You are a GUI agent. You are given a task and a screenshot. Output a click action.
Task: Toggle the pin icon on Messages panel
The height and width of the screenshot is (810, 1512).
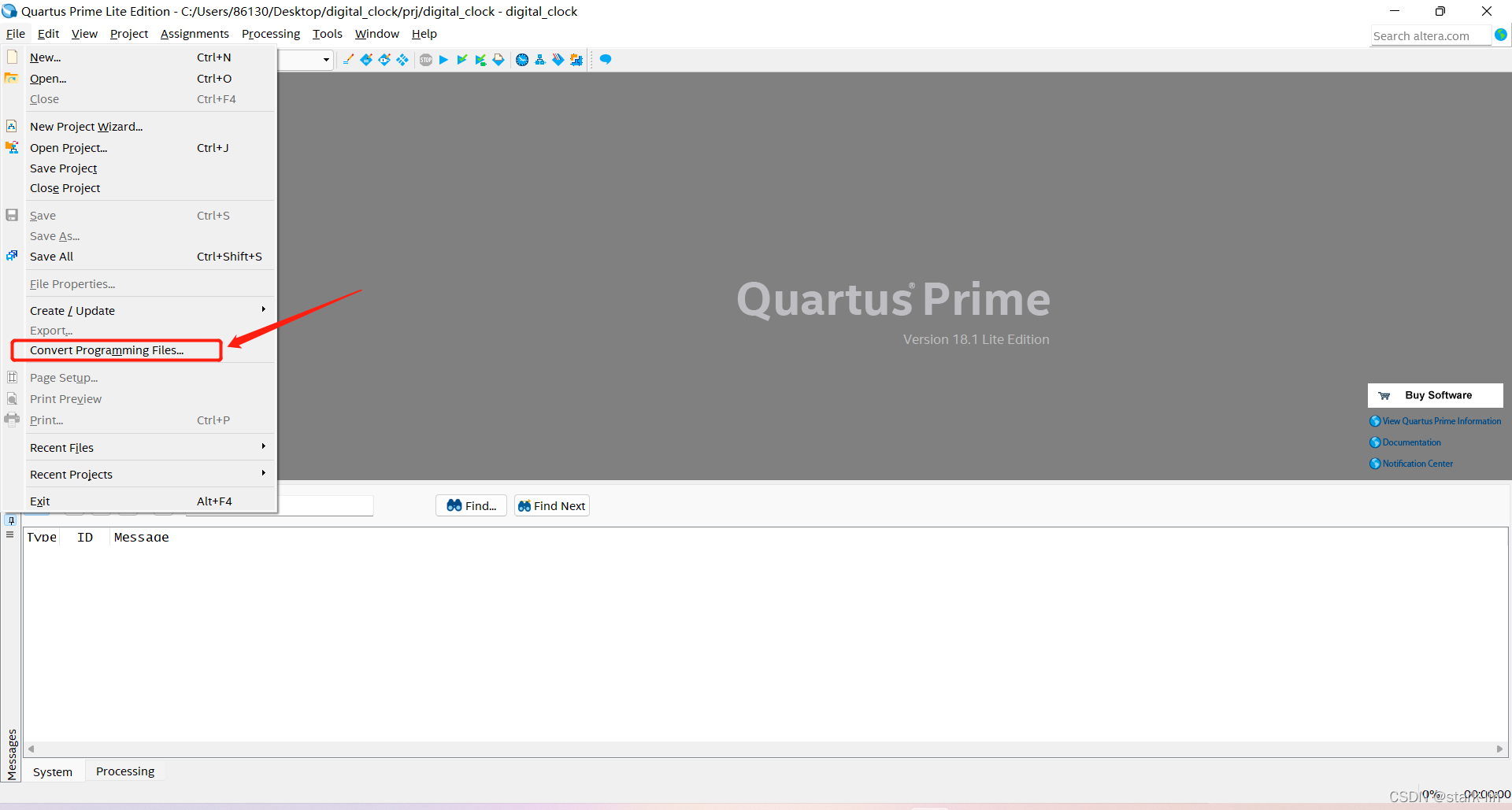coord(11,520)
